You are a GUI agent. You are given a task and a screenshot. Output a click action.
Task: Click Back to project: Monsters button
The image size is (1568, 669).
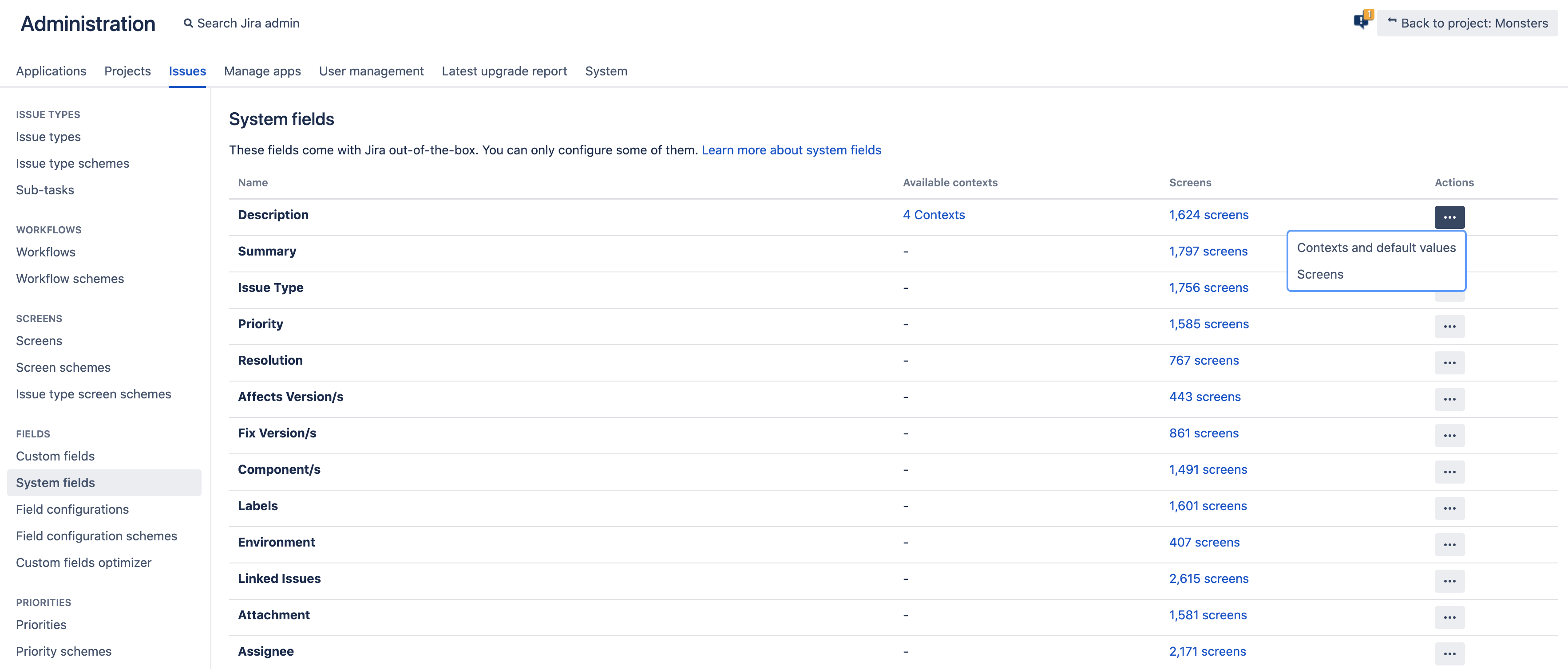tap(1467, 23)
